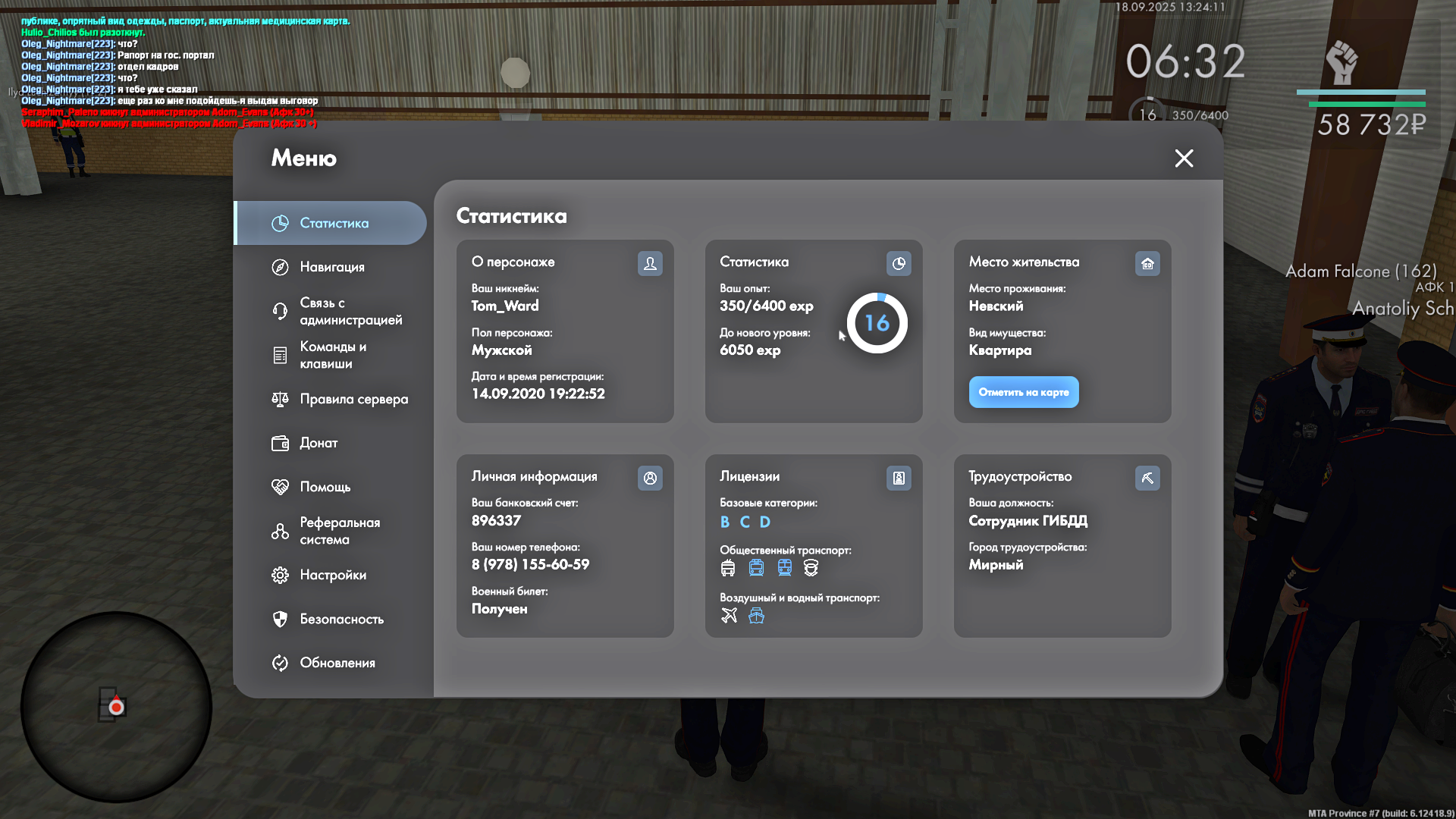Viewport: 1456px width, 819px height.
Task: Click the house icon in Место жительства card
Action: click(1147, 263)
